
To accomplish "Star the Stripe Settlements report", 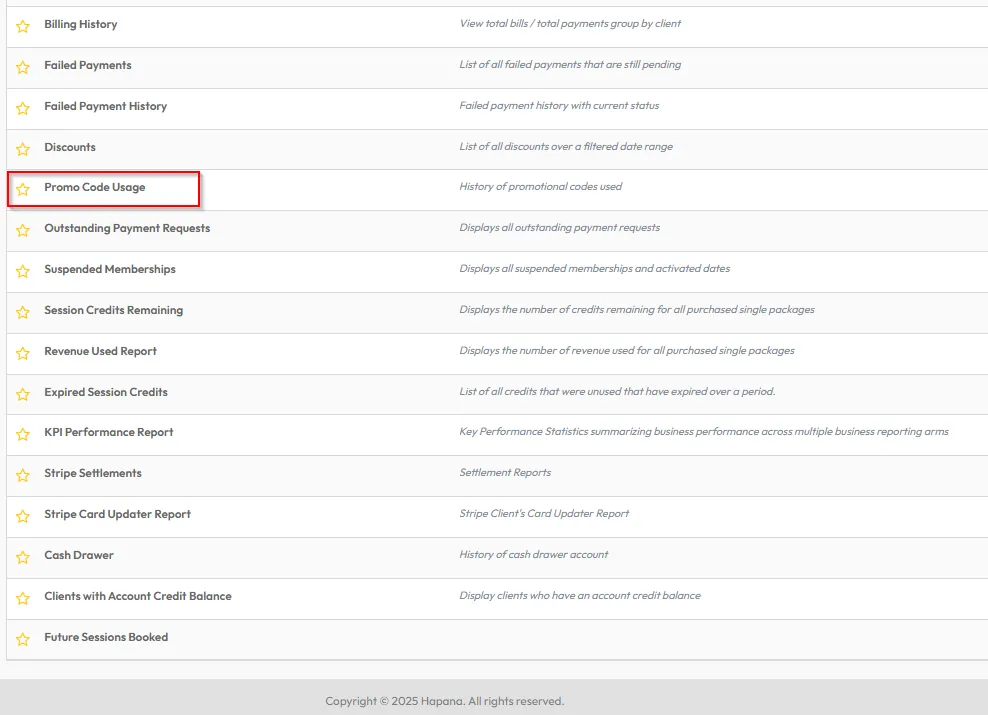I will pos(23,475).
